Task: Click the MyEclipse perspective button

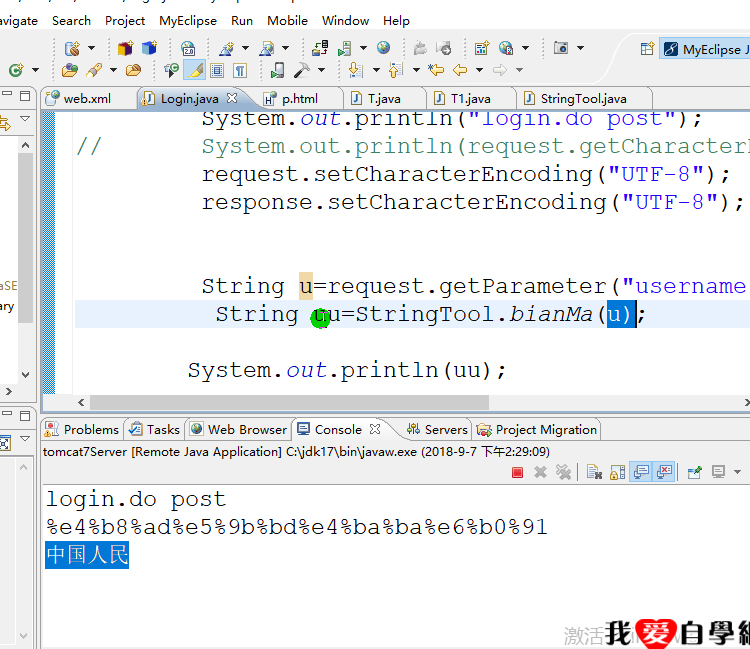Action: coord(705,49)
